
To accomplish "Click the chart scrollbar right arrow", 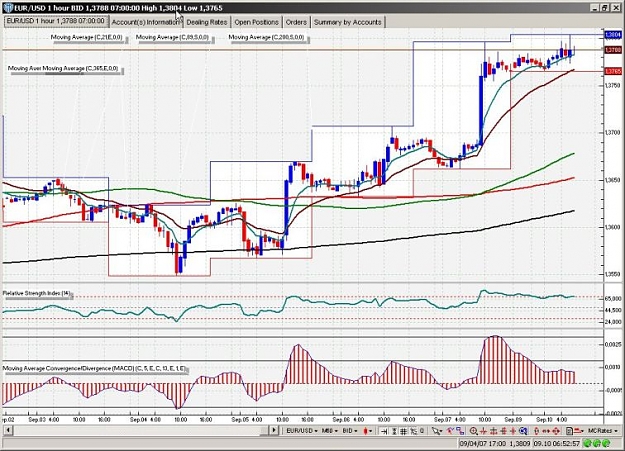I will (274, 430).
